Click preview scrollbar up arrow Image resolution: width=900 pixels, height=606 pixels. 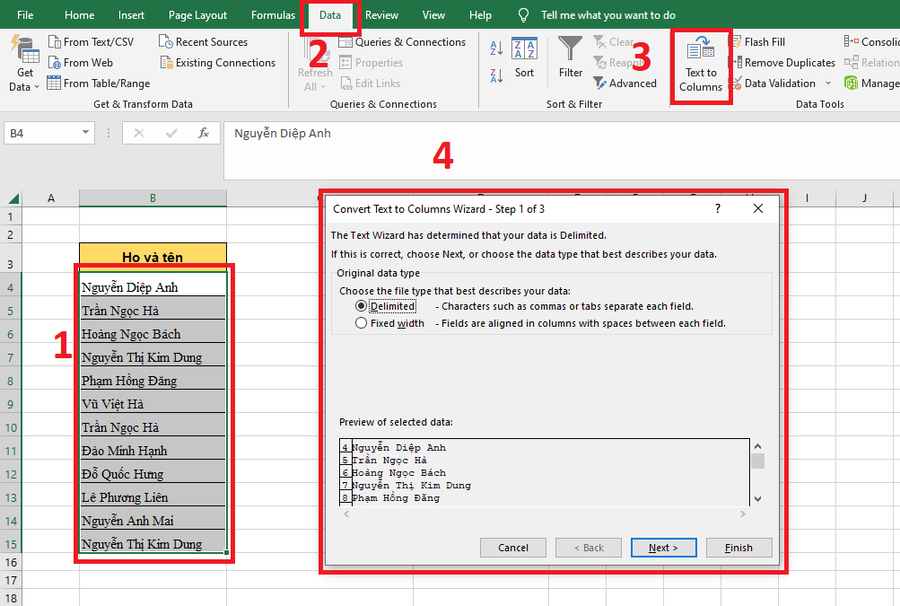[758, 446]
